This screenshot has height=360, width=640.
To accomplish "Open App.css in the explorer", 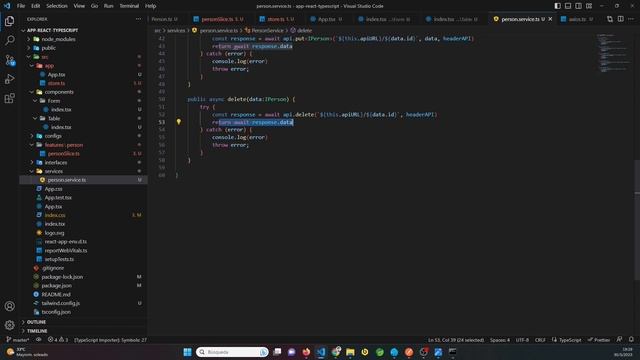I will (53, 189).
